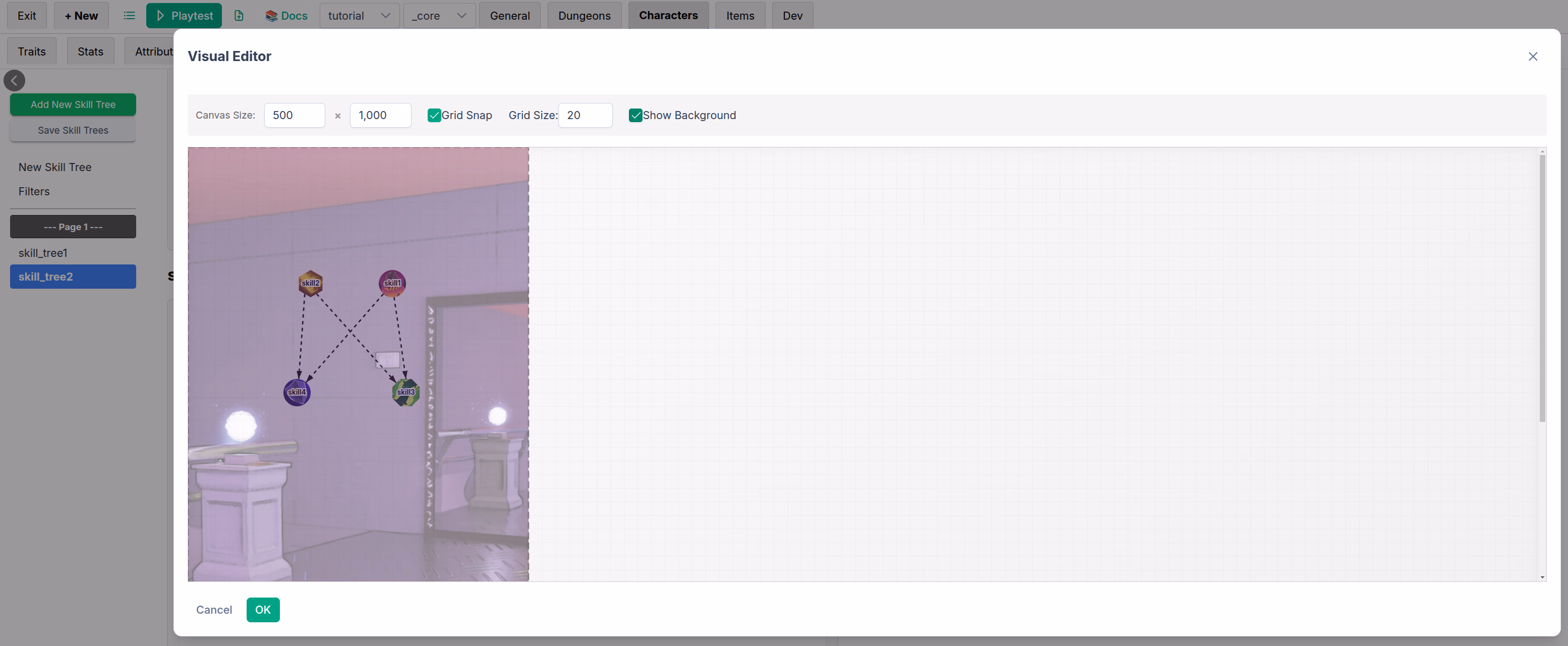This screenshot has width=1568, height=646.
Task: Open Docs with the books icon
Action: (x=286, y=15)
